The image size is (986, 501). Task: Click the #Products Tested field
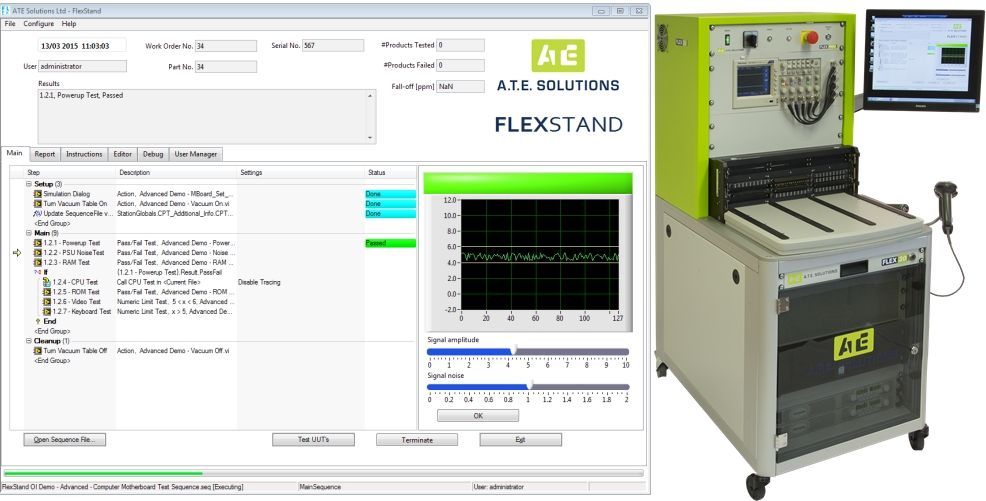460,45
